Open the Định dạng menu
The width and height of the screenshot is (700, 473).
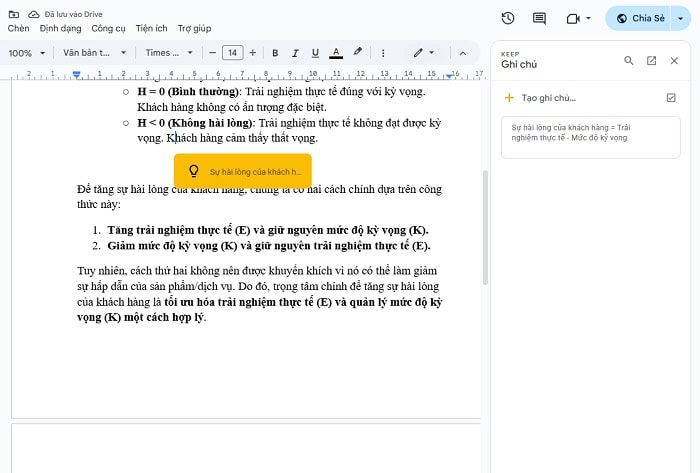point(60,29)
